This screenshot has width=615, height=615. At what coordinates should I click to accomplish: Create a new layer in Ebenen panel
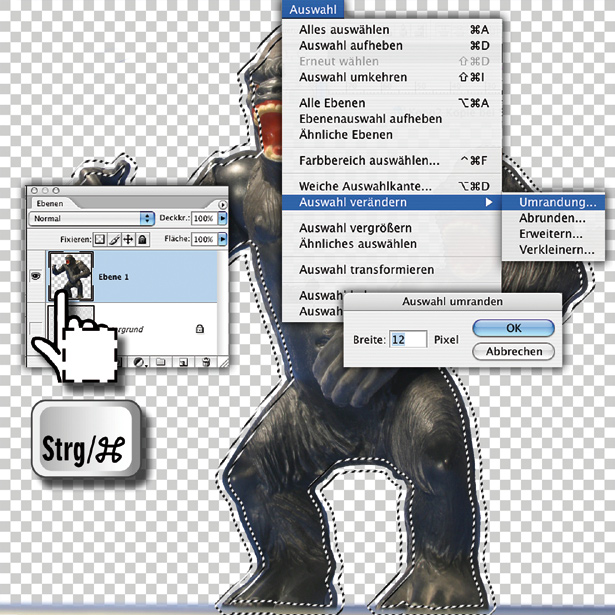(184, 362)
